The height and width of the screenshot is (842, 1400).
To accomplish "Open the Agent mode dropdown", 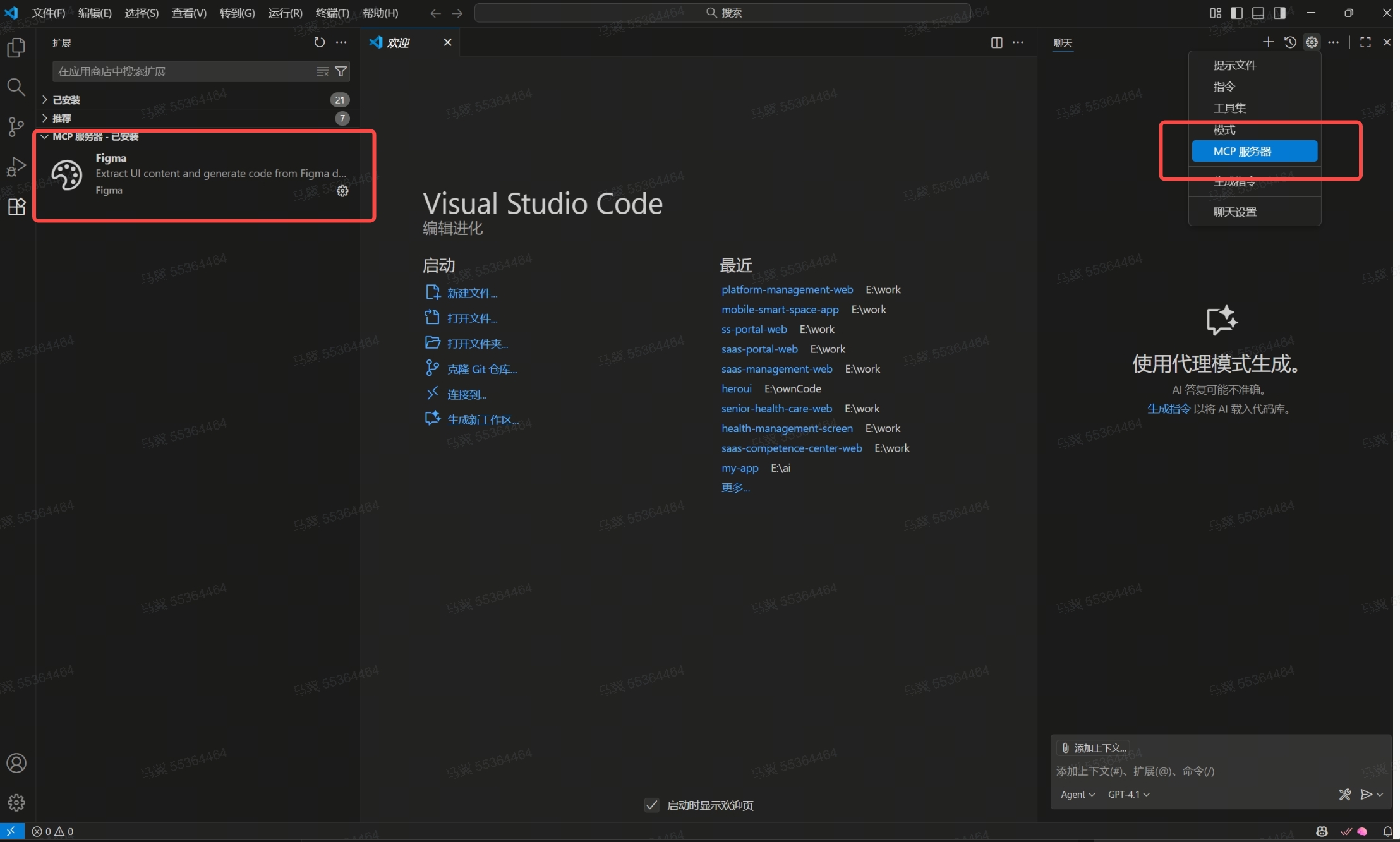I will point(1077,794).
